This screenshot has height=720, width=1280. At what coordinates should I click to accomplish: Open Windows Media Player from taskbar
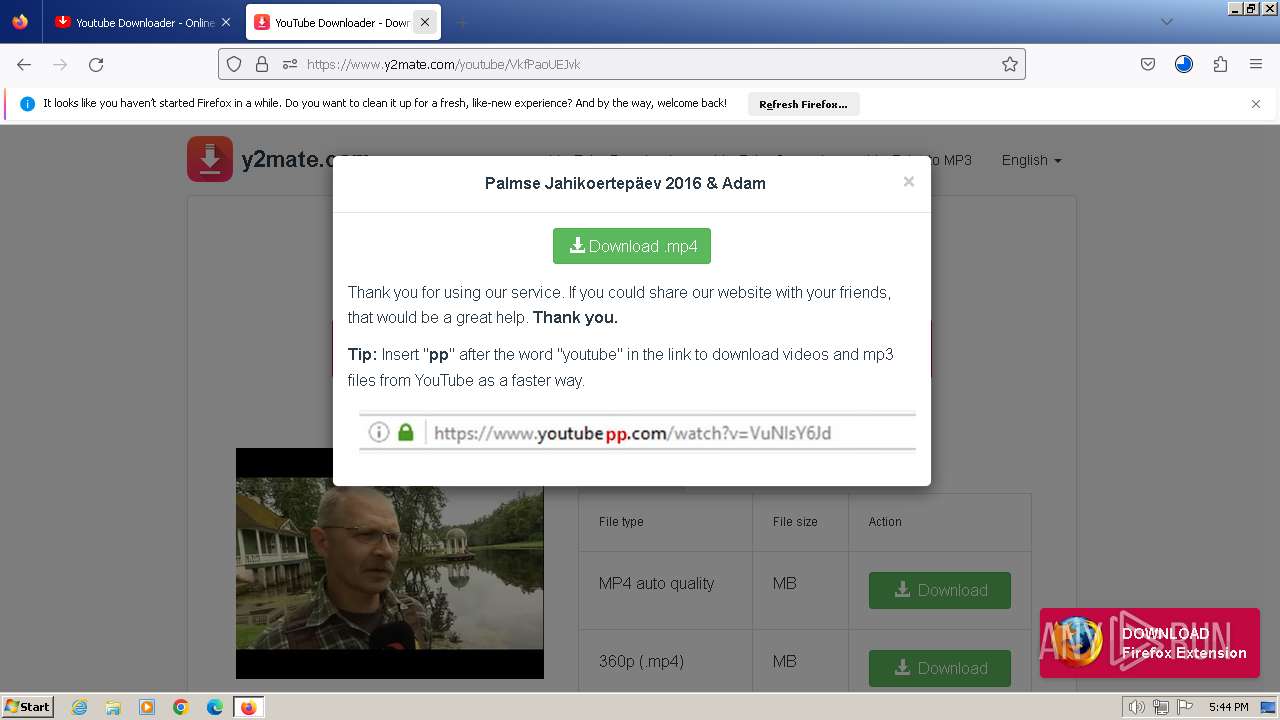pos(147,707)
